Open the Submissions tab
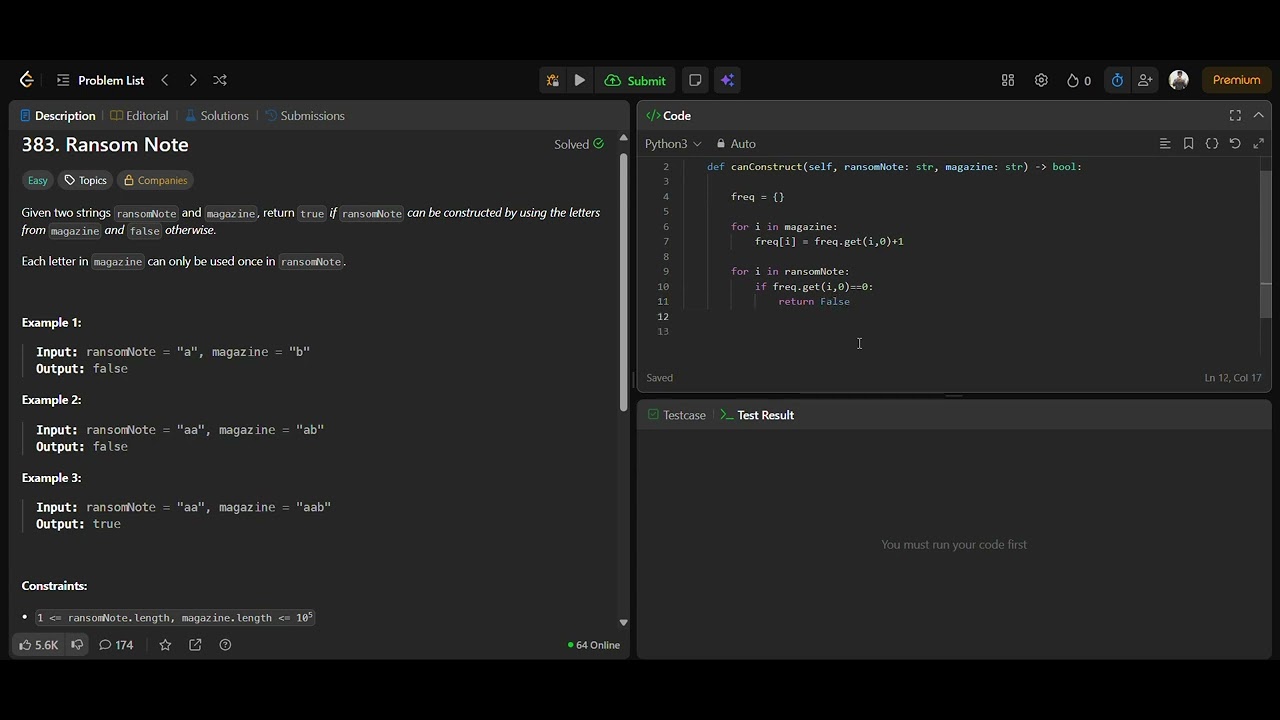Viewport: 1280px width, 720px height. [305, 116]
